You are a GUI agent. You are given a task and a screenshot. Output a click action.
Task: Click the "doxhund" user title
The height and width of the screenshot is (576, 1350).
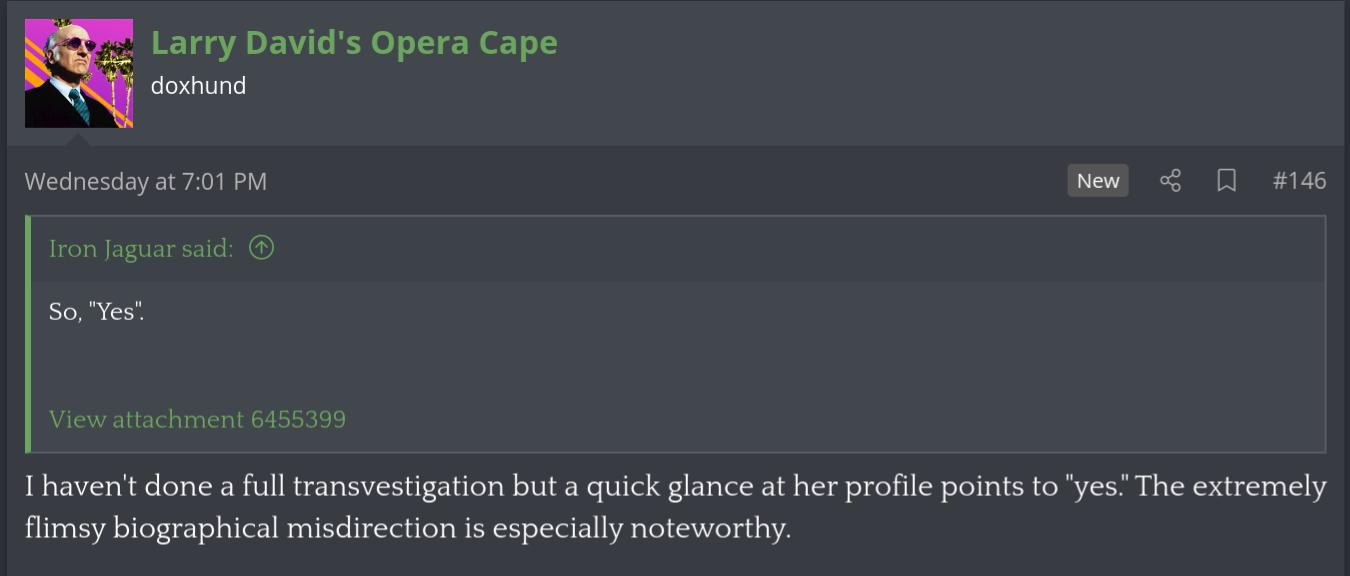[198, 86]
